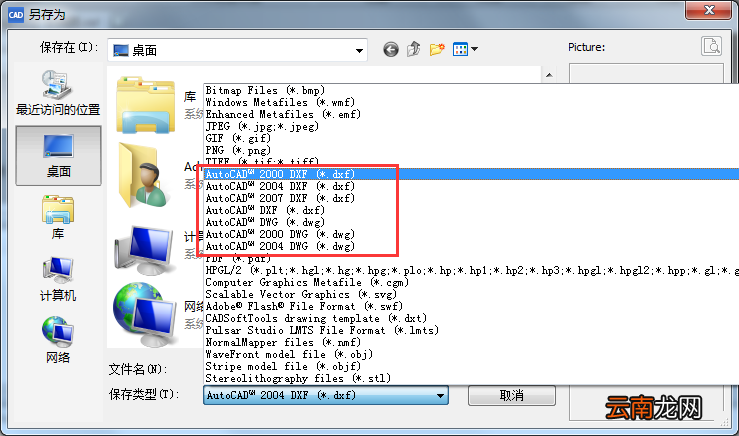
Task: Select AutoCAD 2000 DXF format
Action: [471, 174]
